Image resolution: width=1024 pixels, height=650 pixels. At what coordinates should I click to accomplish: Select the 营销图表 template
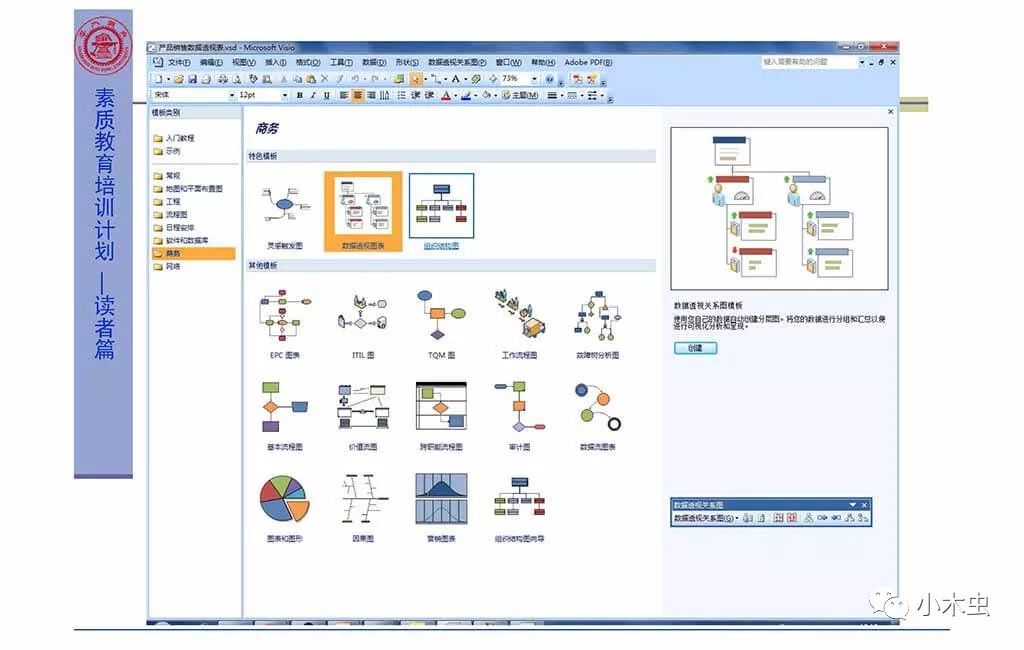click(441, 508)
